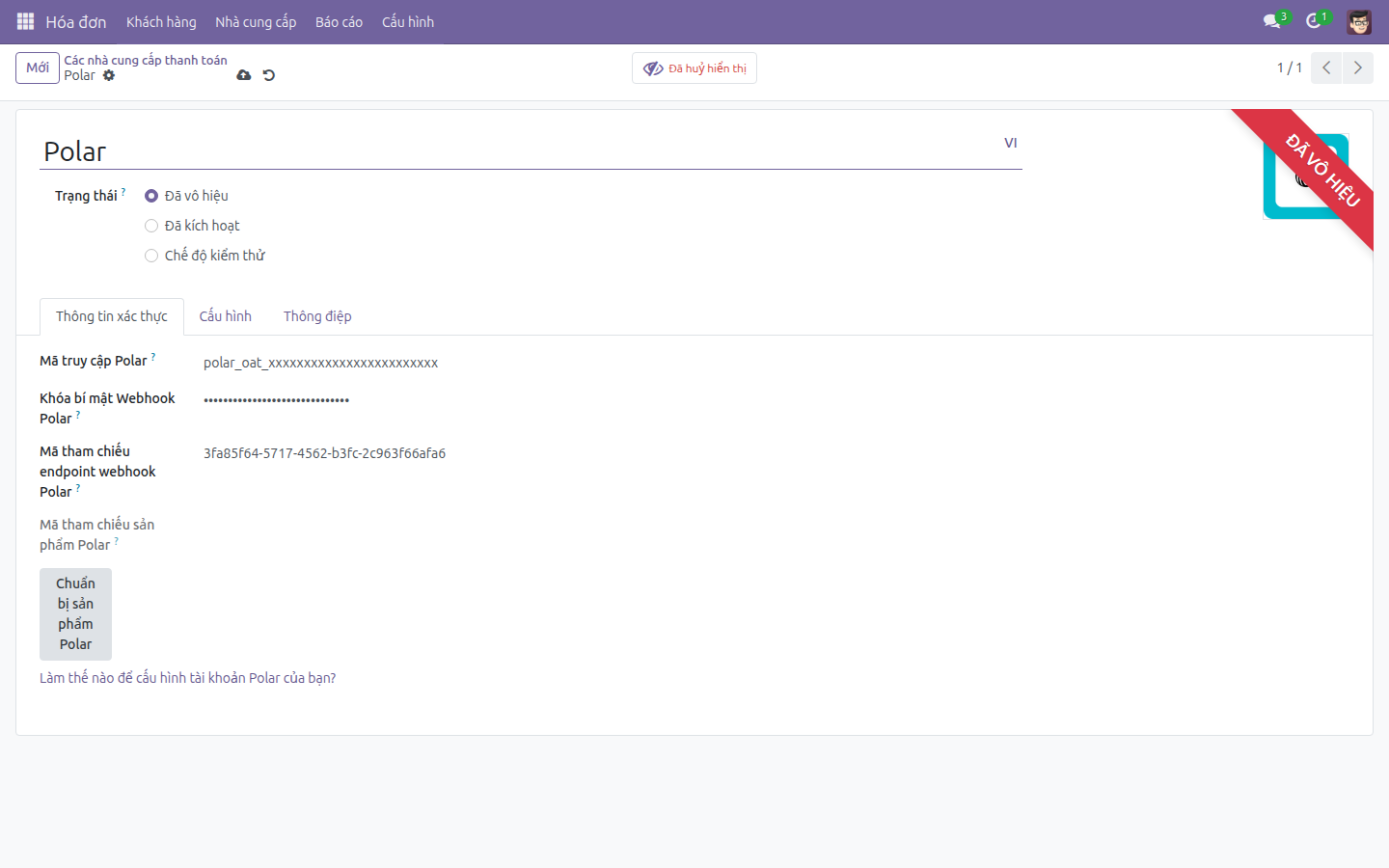Save record manually with cloud upload icon

244,75
